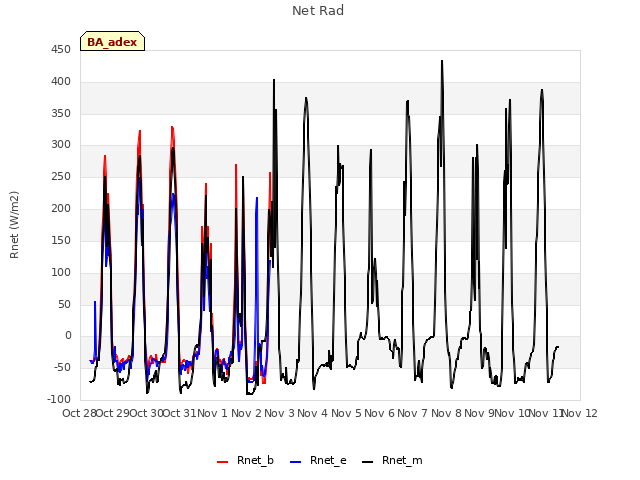Click the Nov 2 x-axis label
640x480 pixels.
tap(246, 413)
